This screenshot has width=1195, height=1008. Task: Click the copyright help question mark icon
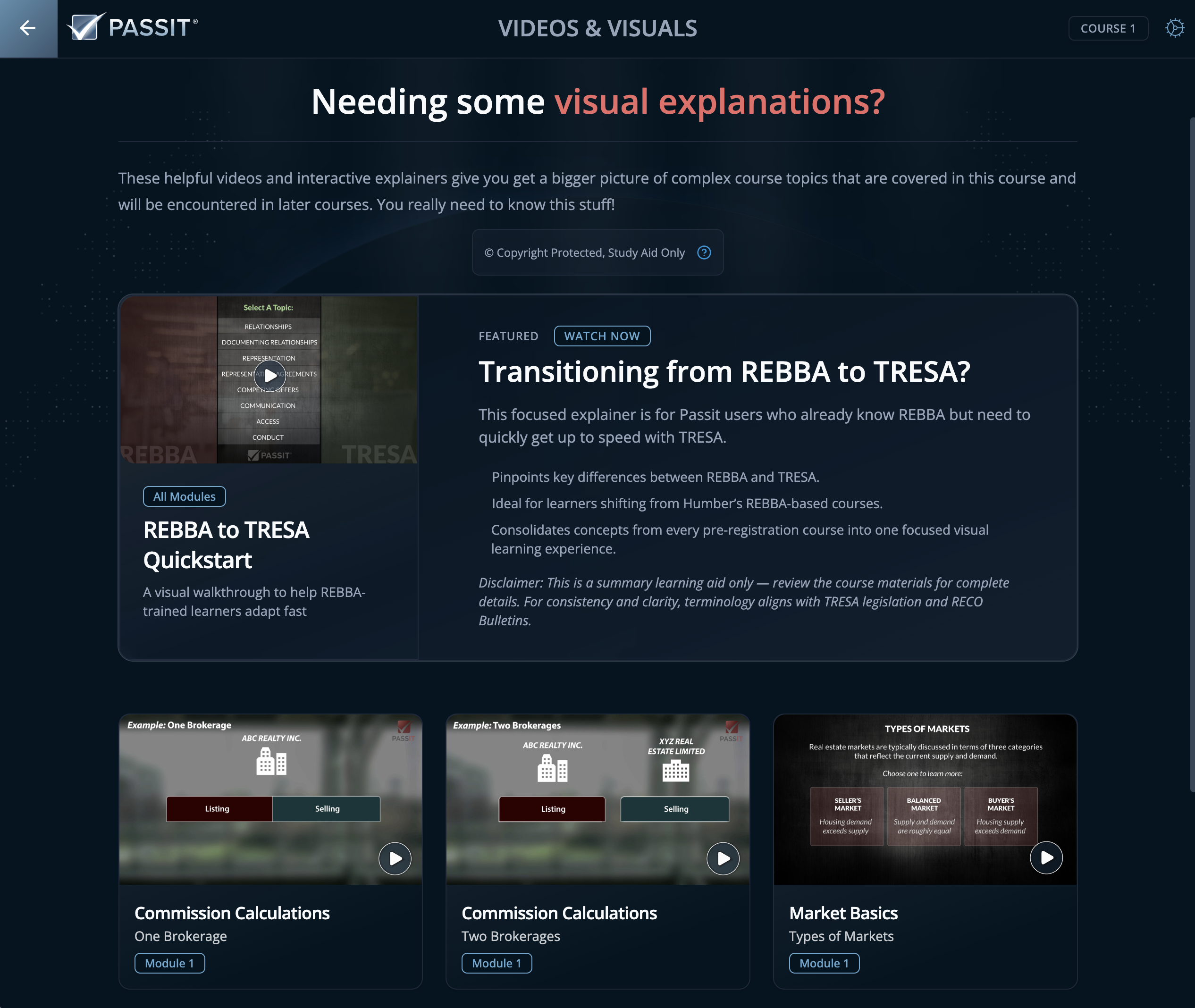[704, 252]
